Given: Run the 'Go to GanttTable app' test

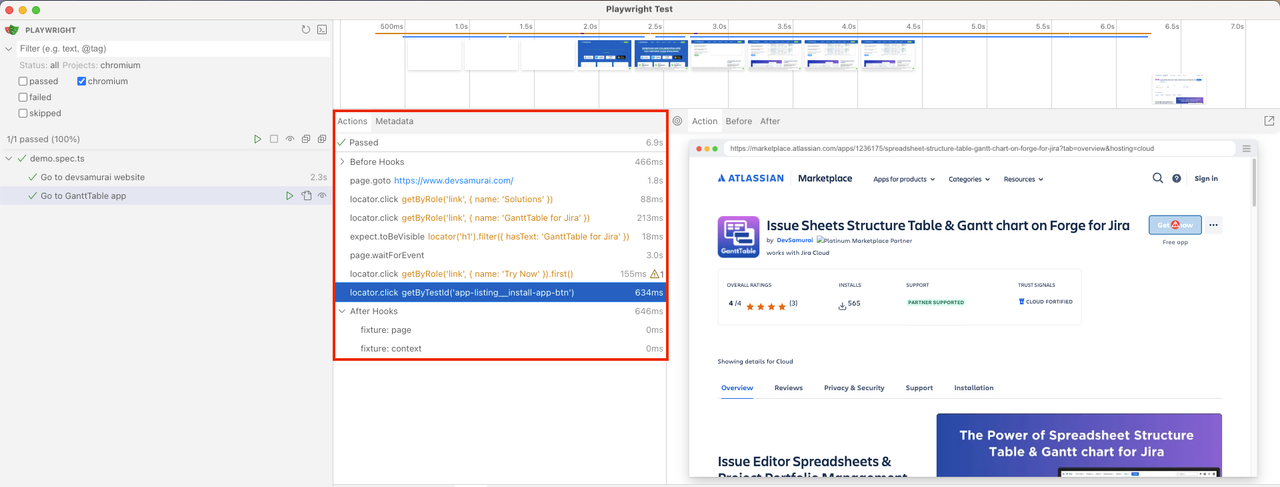Looking at the screenshot, I should pyautogui.click(x=290, y=196).
